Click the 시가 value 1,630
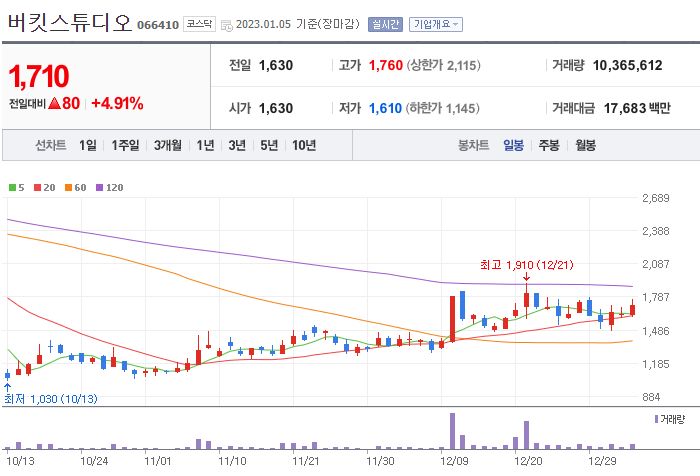This screenshot has height=476, width=700. click(x=276, y=108)
